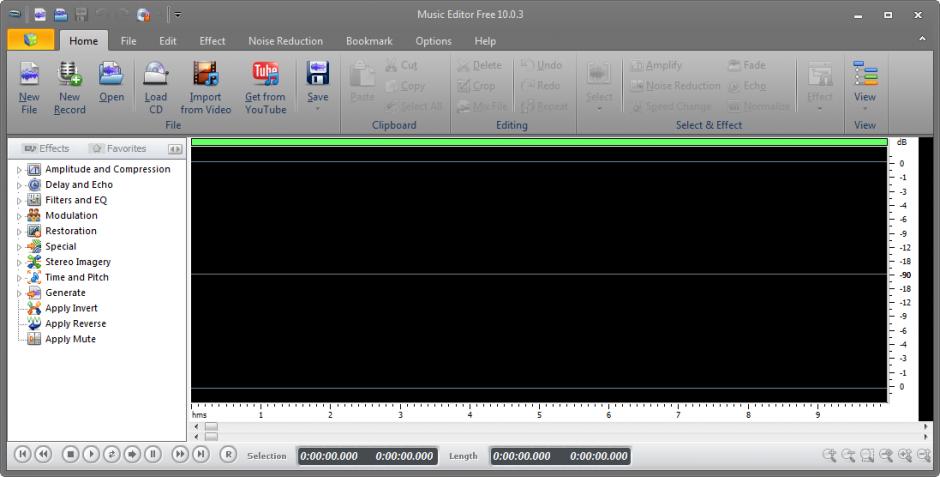
Task: Open Get from YouTube tool
Action: point(265,89)
